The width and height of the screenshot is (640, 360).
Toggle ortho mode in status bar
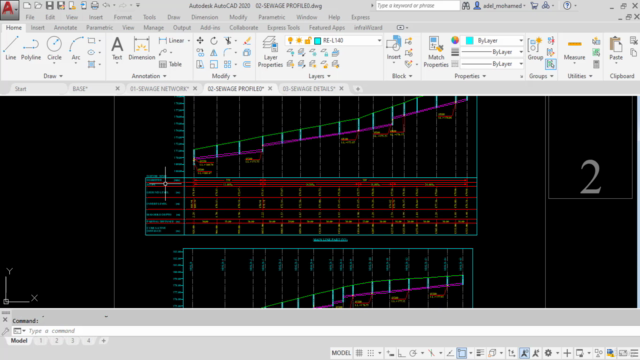point(402,353)
